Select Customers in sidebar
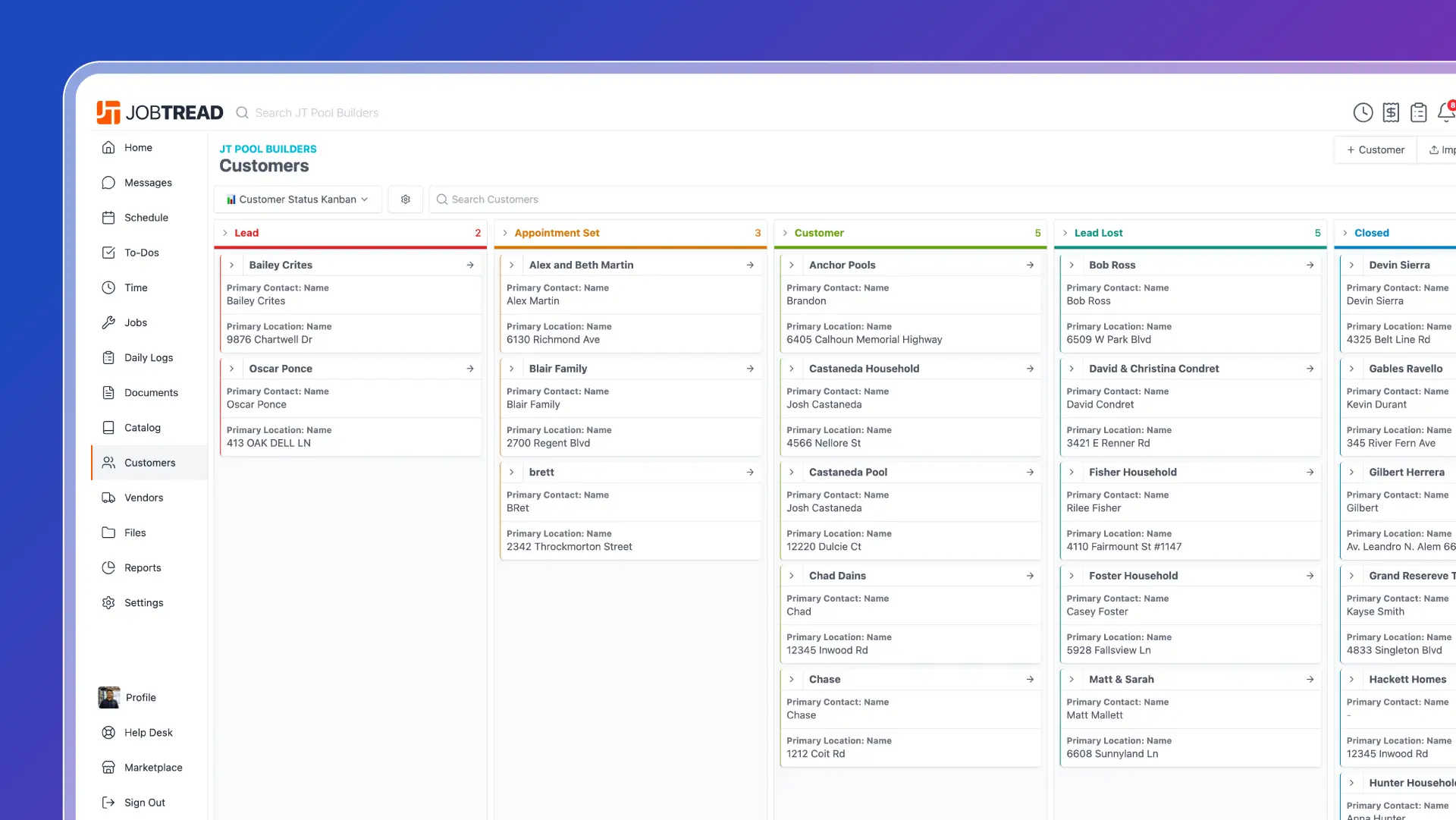 149,463
